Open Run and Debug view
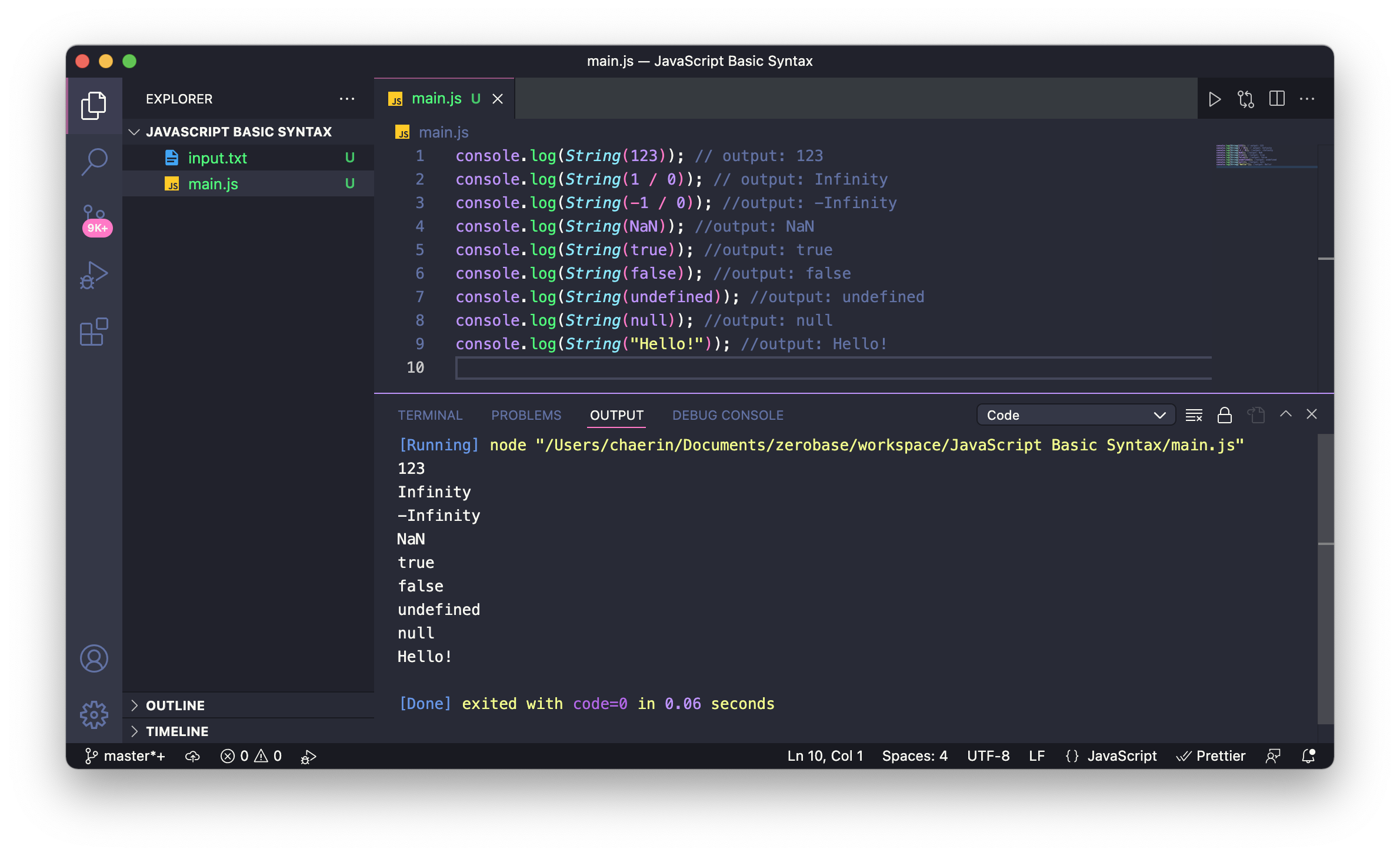Image resolution: width=1400 pixels, height=856 pixels. (x=94, y=275)
